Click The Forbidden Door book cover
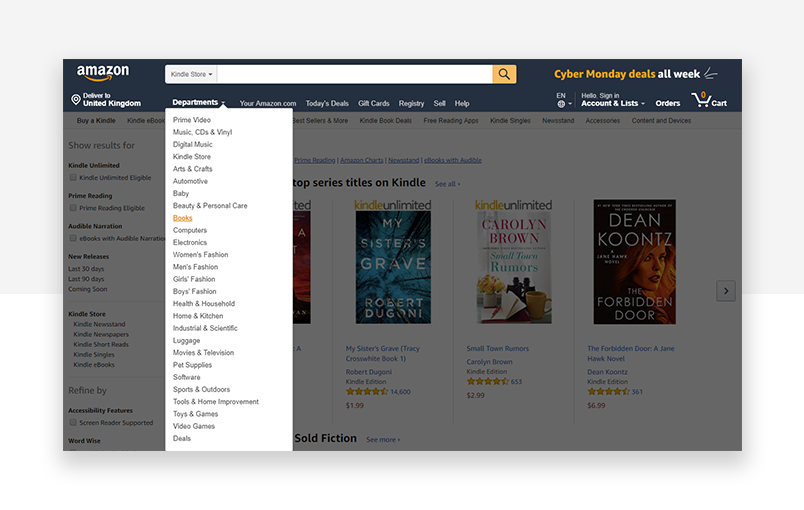Screen dimensions: 804x510 tap(634, 261)
